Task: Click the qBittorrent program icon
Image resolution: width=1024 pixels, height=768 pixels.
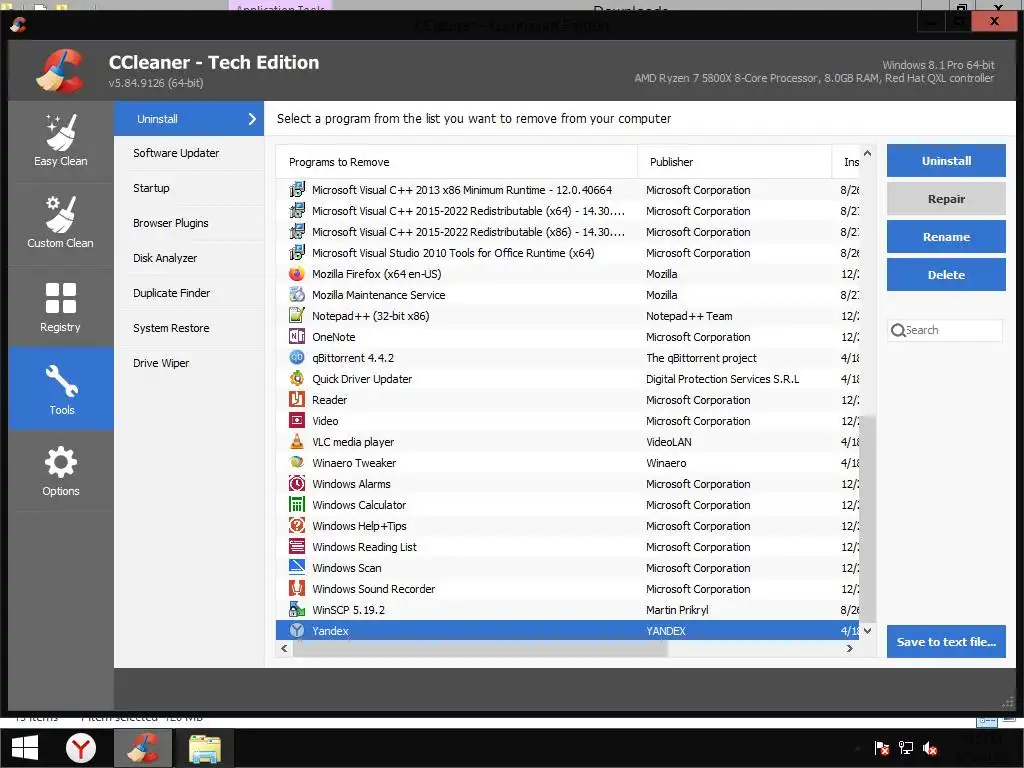Action: click(x=296, y=358)
